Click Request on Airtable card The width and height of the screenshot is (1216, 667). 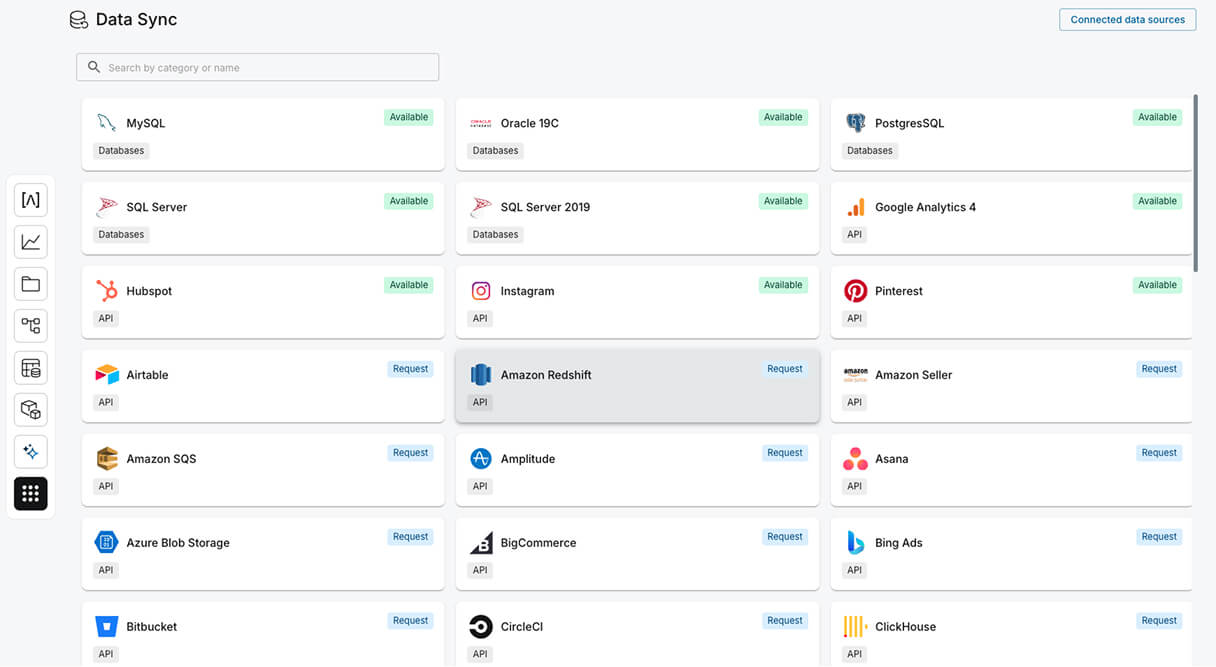[410, 369]
